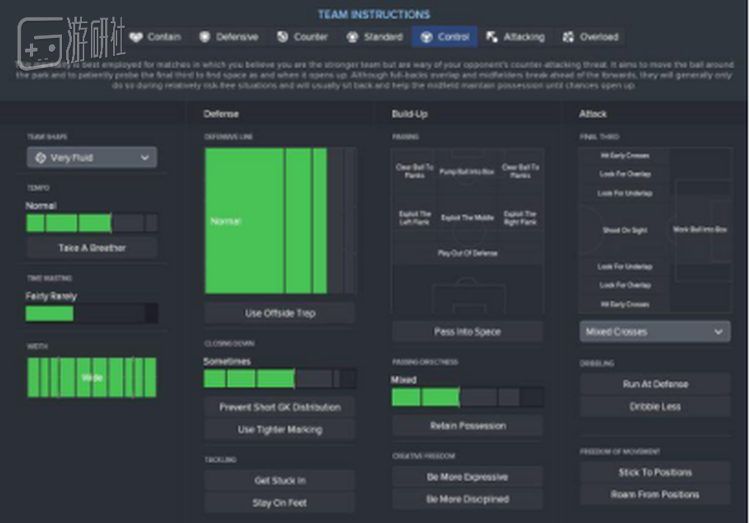This screenshot has height=523, width=750.
Task: Select Work Ball Into Box on pitch
Action: 700,230
